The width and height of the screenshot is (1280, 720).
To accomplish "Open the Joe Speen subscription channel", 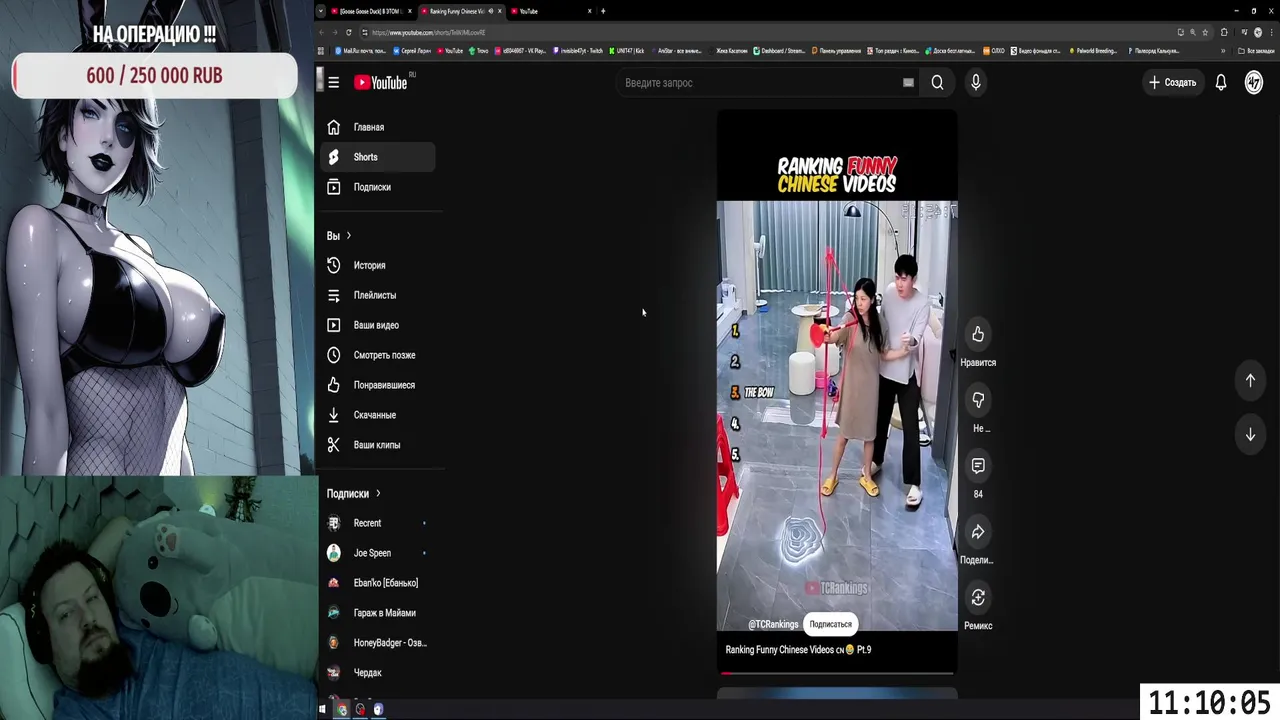I will point(378,553).
